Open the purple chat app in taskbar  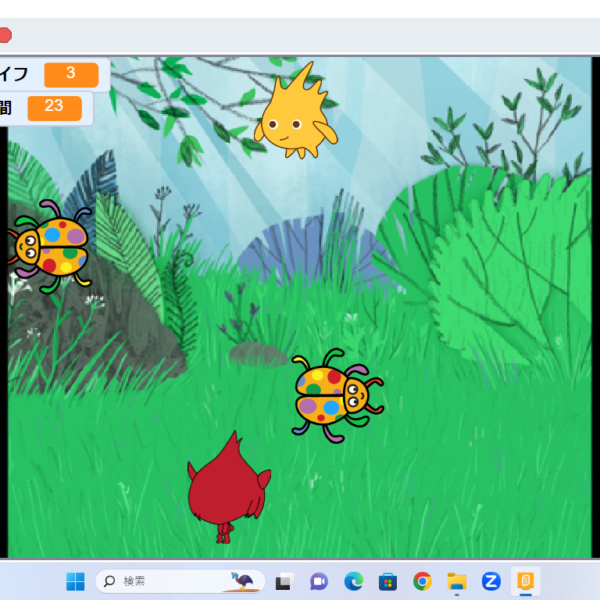[x=319, y=581]
